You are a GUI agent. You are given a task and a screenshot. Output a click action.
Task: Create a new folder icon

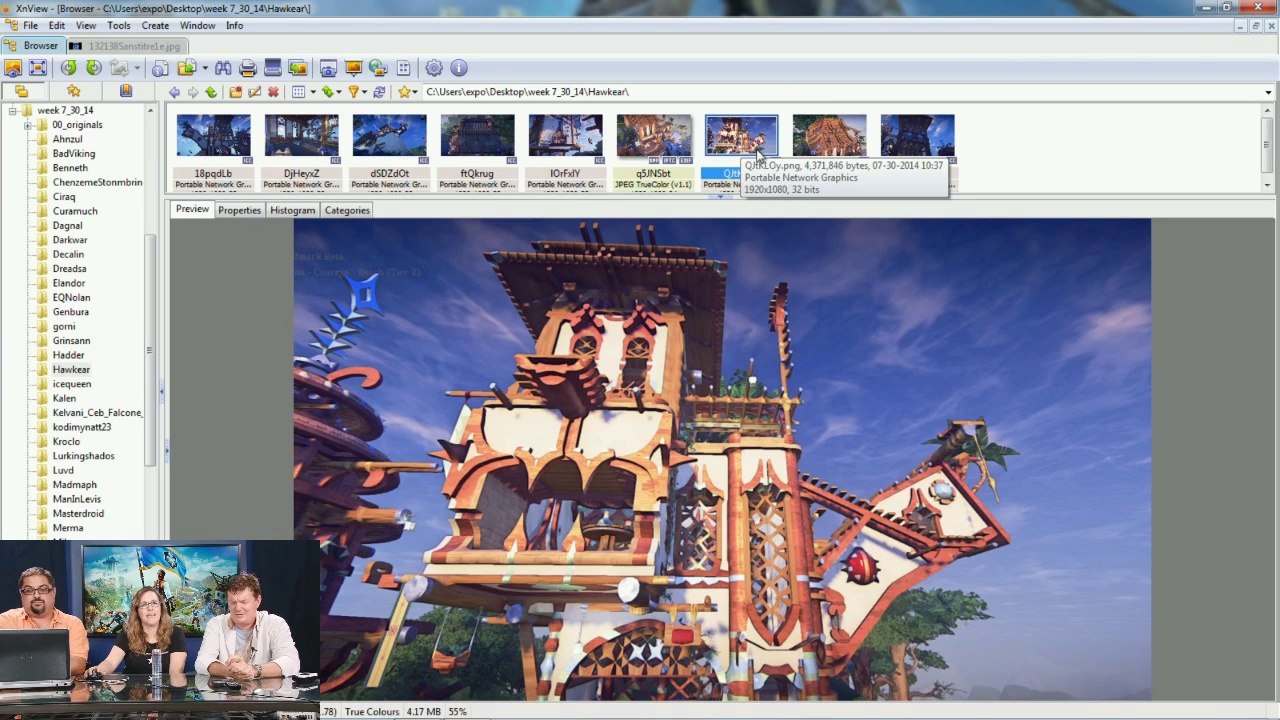(235, 92)
